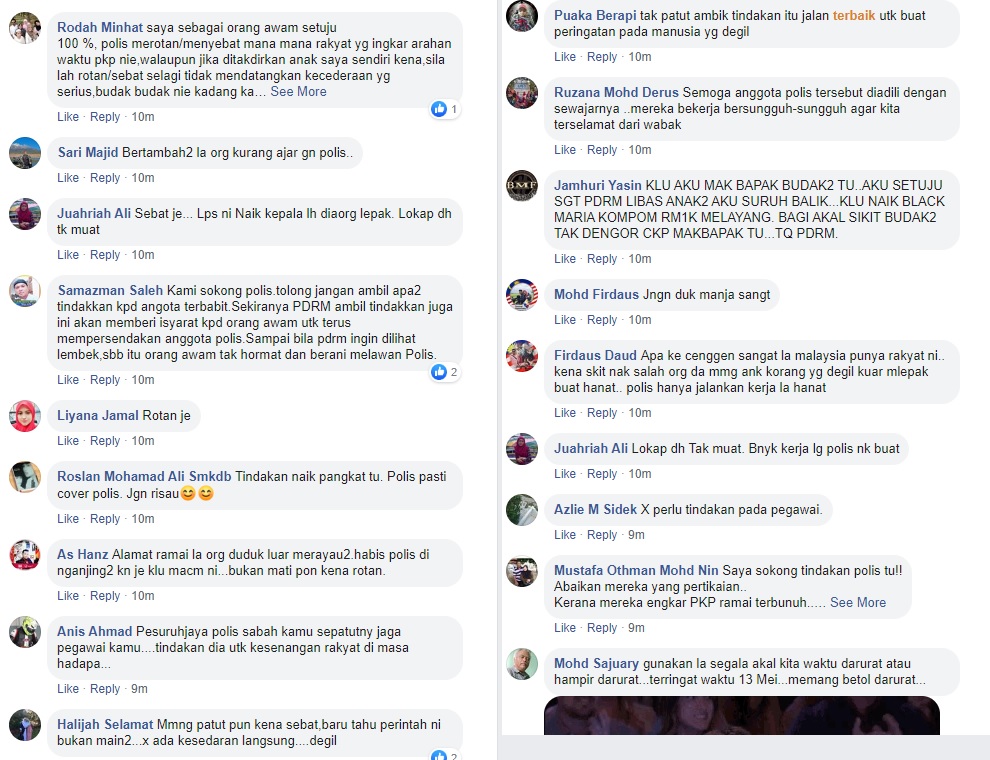Like Azlie M Sidek's comment
This screenshot has width=990, height=760.
564,535
